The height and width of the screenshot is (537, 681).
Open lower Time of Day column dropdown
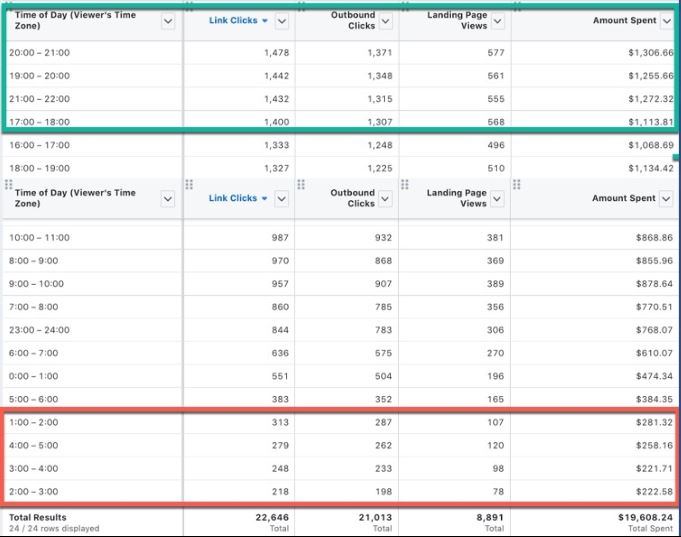coord(168,199)
